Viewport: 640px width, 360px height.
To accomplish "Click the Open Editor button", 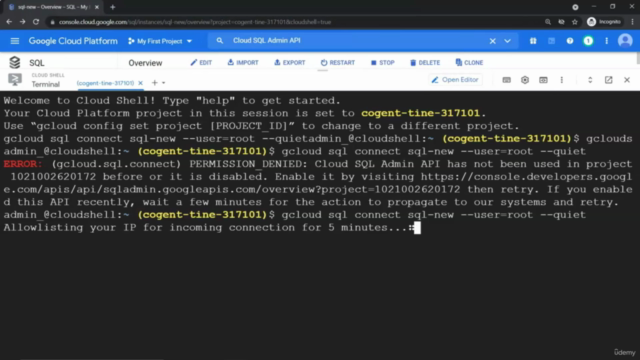I will 455,80.
